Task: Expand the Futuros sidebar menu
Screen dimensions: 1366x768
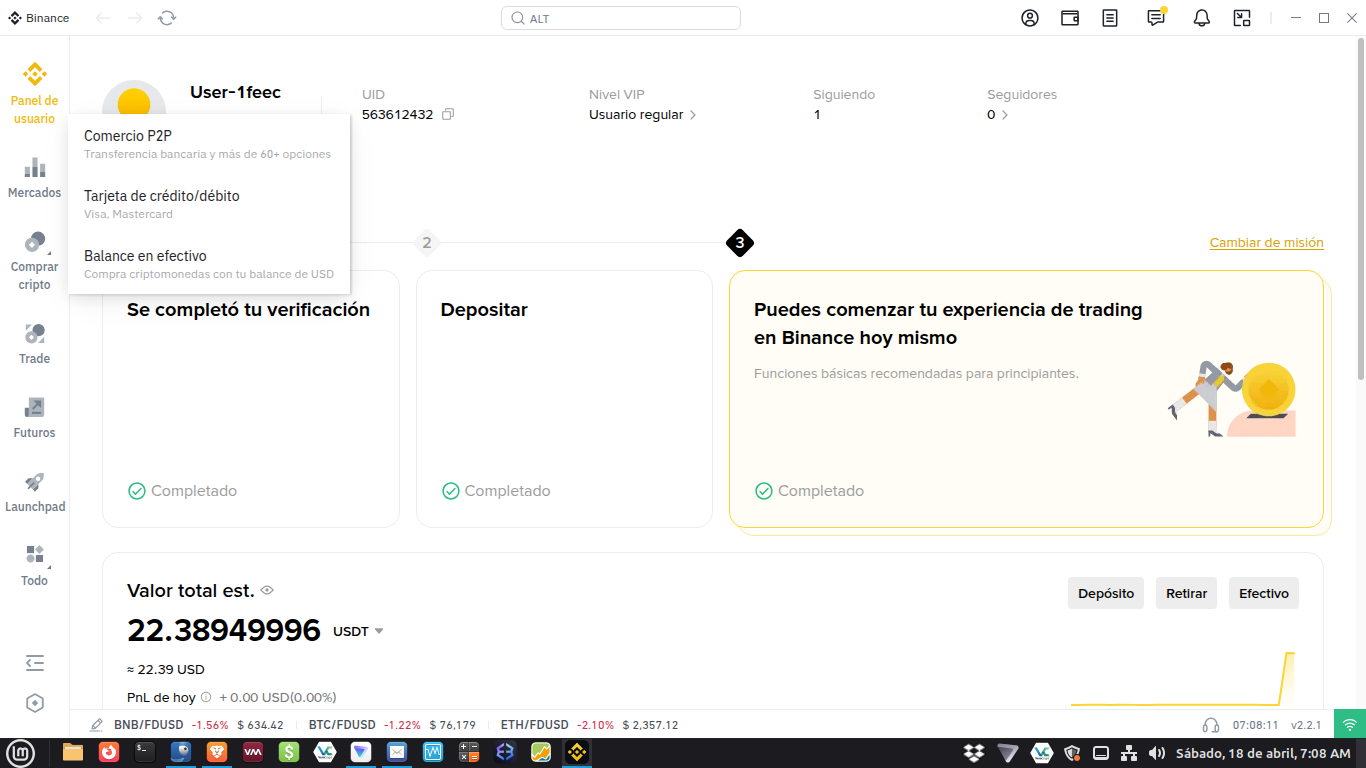Action: pyautogui.click(x=35, y=417)
